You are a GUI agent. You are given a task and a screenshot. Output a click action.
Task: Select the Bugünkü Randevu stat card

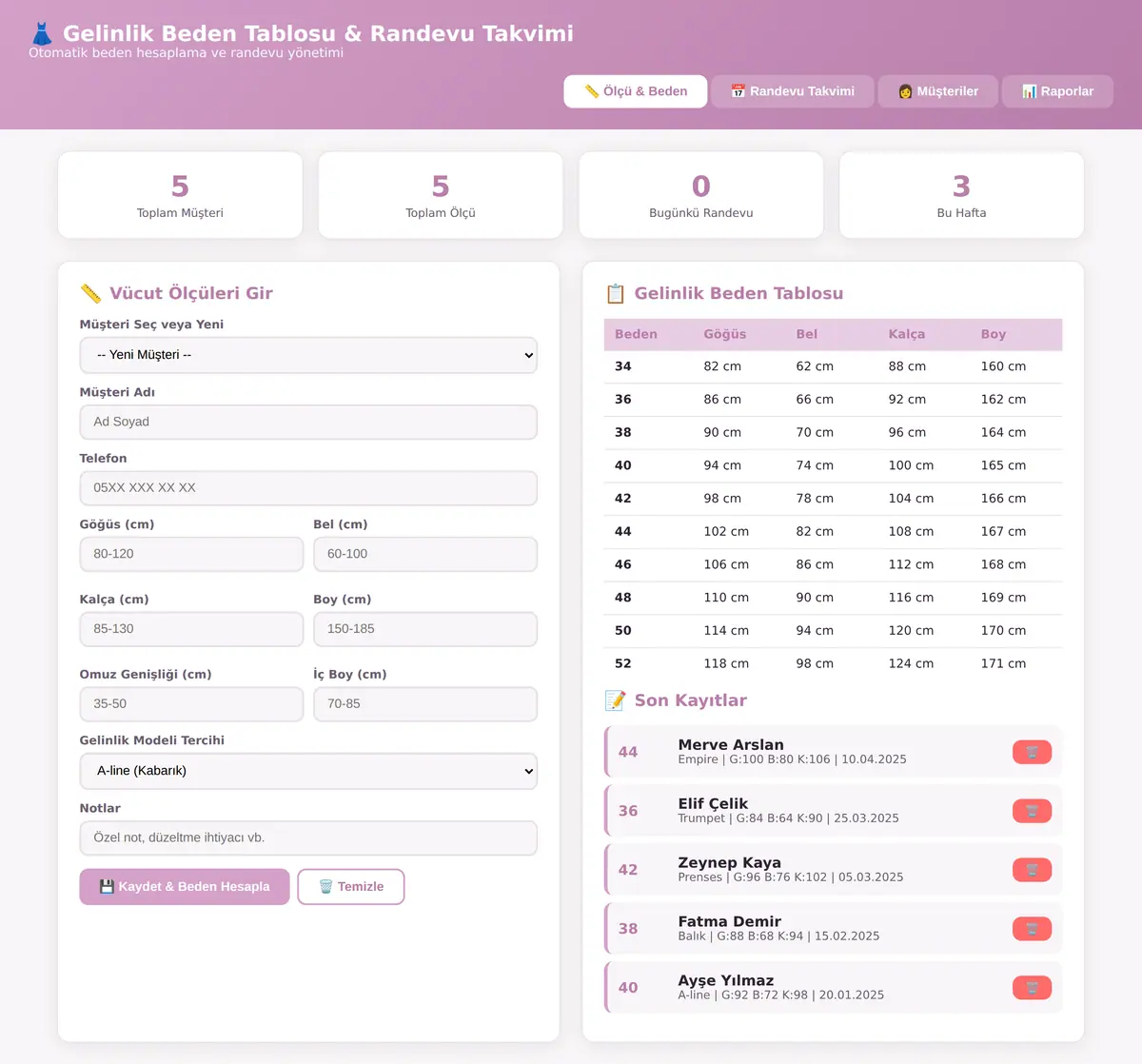click(701, 195)
